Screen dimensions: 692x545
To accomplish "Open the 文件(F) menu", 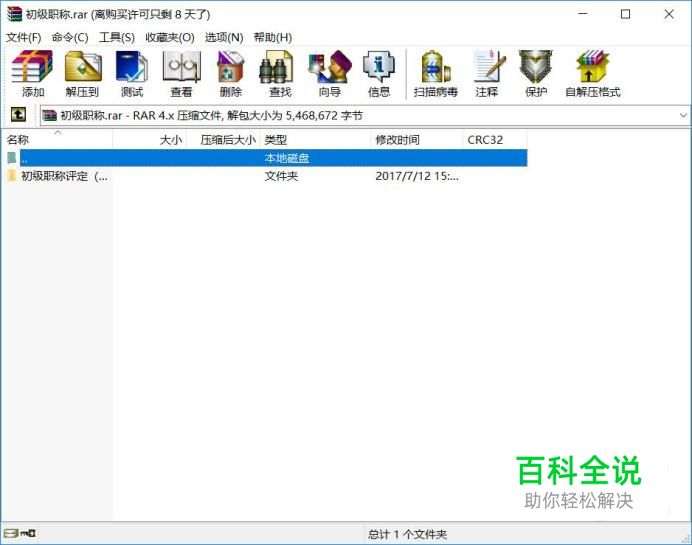I will point(23,38).
